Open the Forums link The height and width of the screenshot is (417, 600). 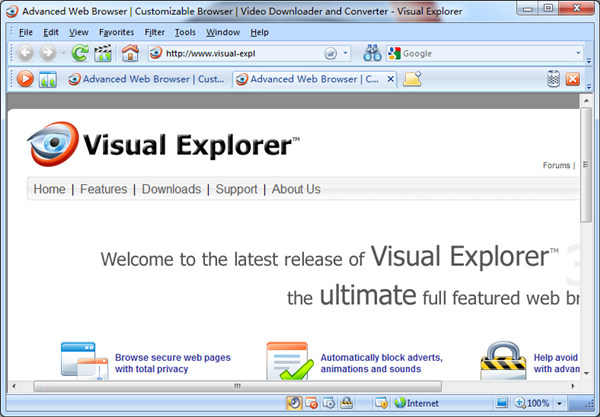[x=556, y=165]
